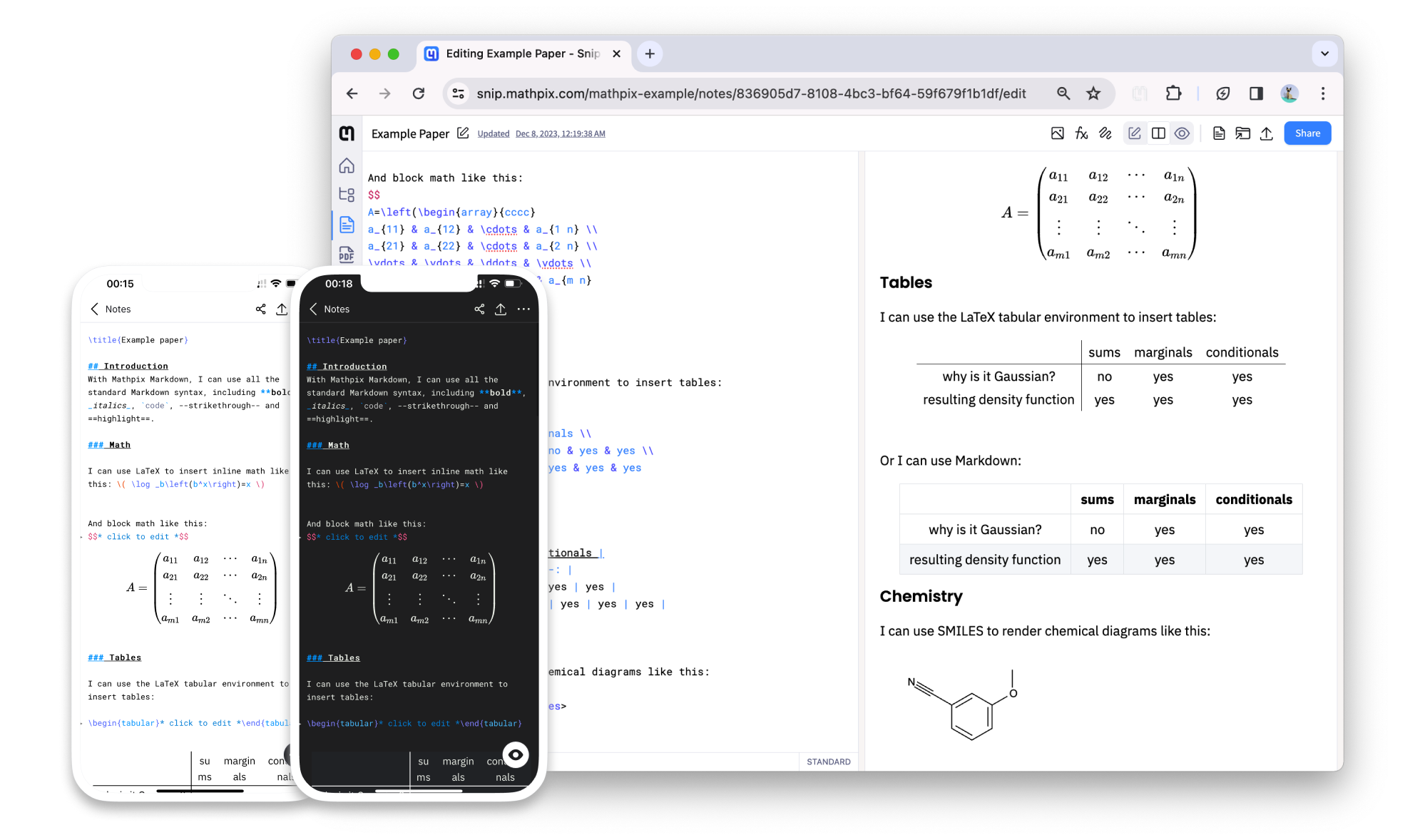Select the handwriting snip tool
This screenshot has height=840, width=1415.
[x=1106, y=133]
